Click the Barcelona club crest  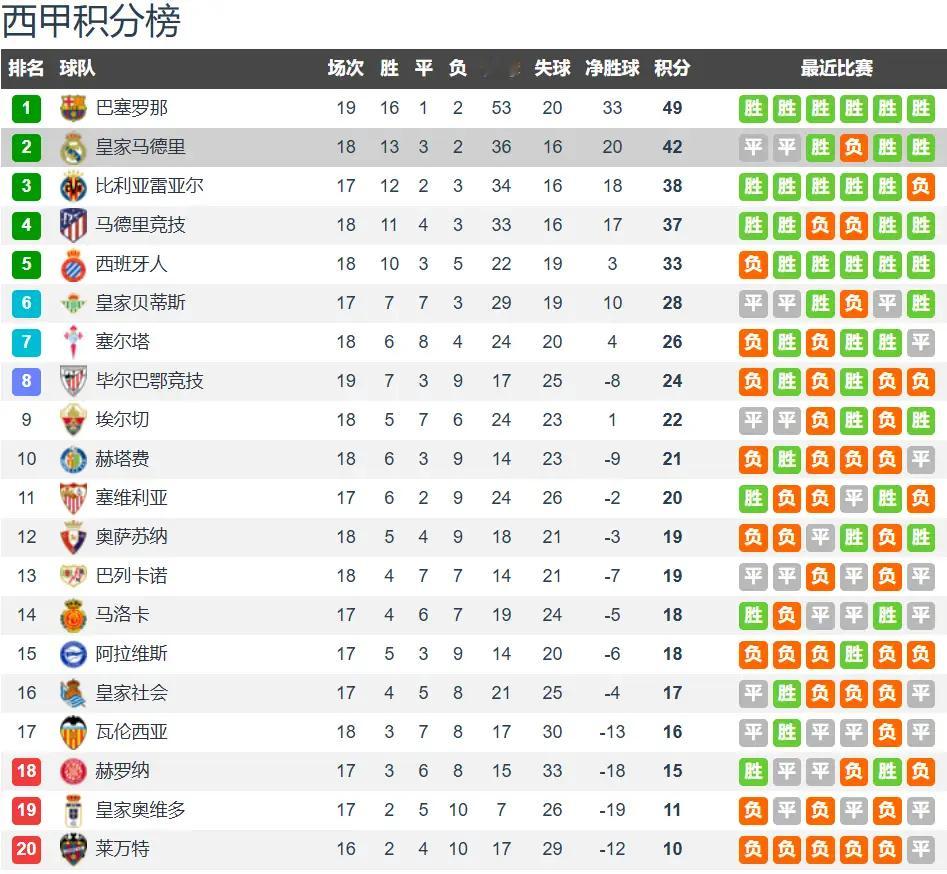(73, 108)
